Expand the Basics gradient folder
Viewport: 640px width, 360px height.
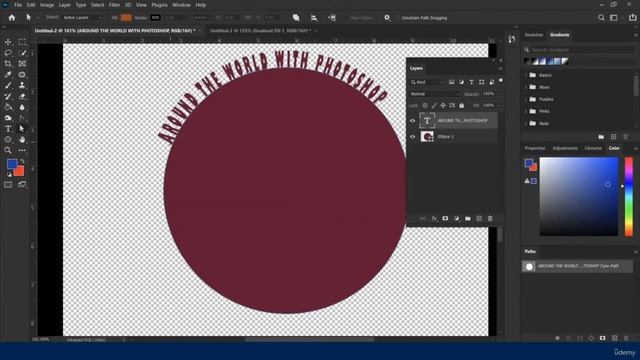tap(526, 75)
